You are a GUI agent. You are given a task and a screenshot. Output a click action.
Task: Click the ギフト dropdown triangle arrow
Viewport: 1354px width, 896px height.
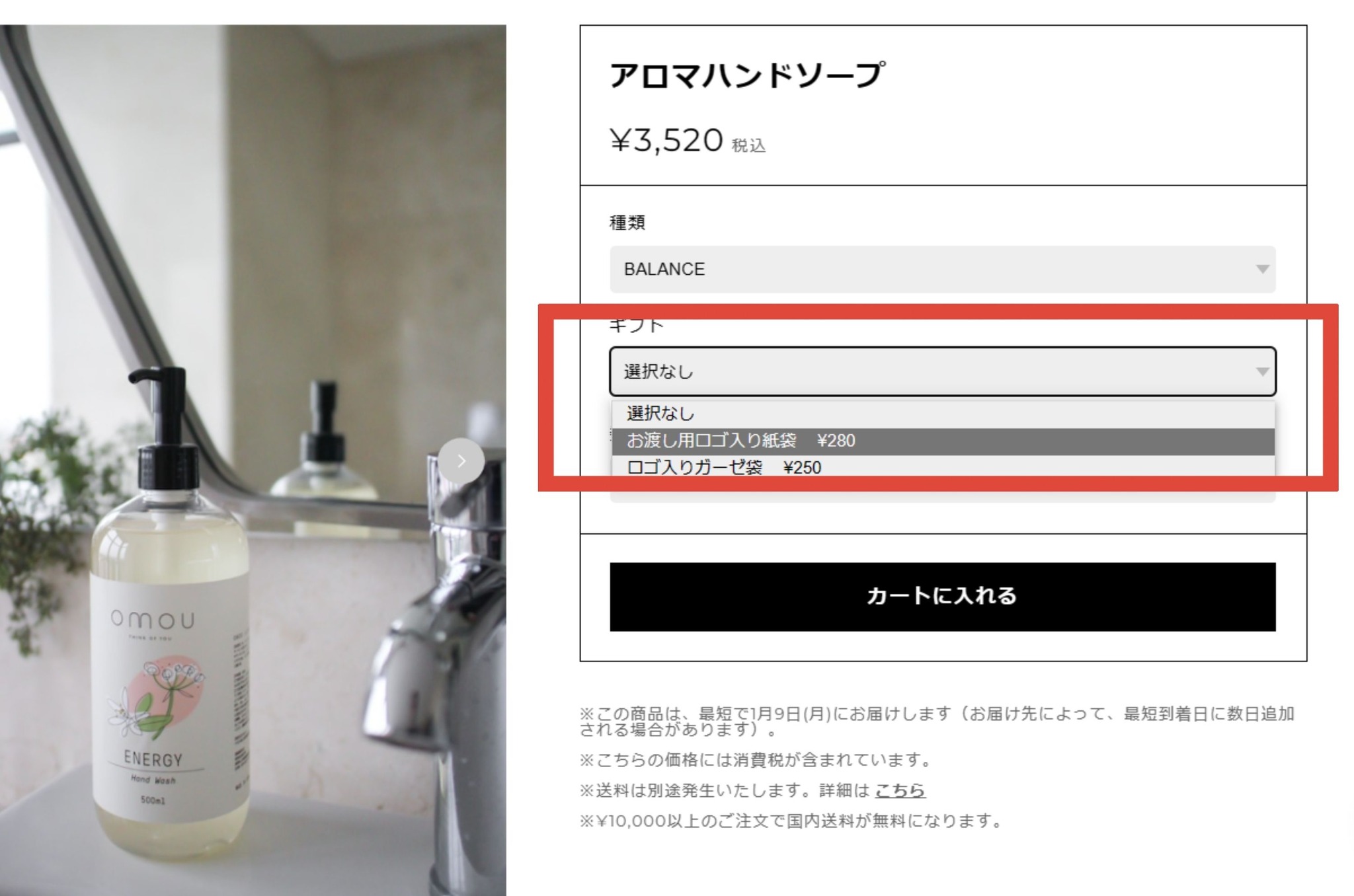pos(1262,371)
